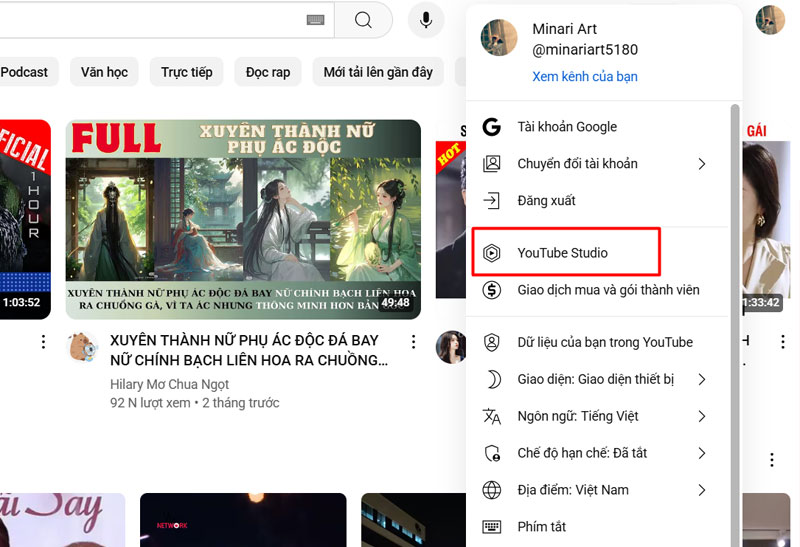Screen dimensions: 800x547
Task: Click the language translate icon
Action: (x=492, y=416)
